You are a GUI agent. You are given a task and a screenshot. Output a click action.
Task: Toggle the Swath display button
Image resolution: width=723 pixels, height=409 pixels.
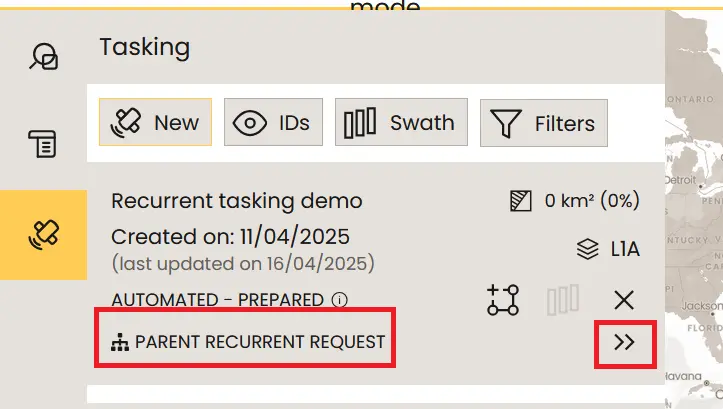400,123
